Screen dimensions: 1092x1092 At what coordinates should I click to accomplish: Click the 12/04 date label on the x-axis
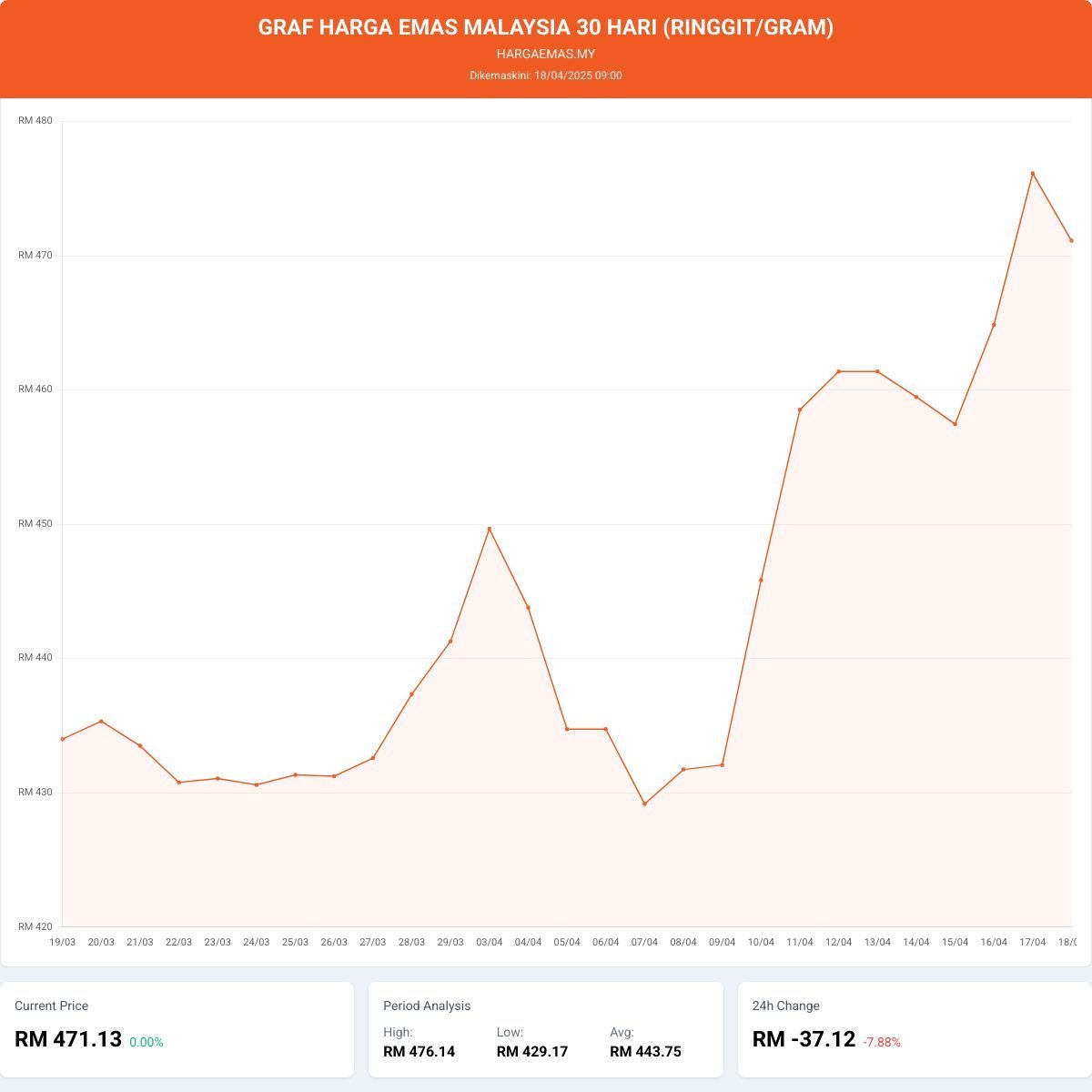click(838, 942)
